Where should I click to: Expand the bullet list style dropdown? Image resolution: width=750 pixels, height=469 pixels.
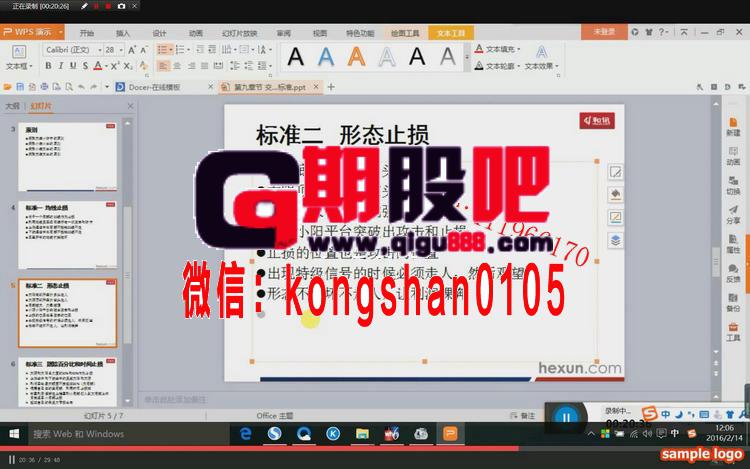tap(170, 50)
